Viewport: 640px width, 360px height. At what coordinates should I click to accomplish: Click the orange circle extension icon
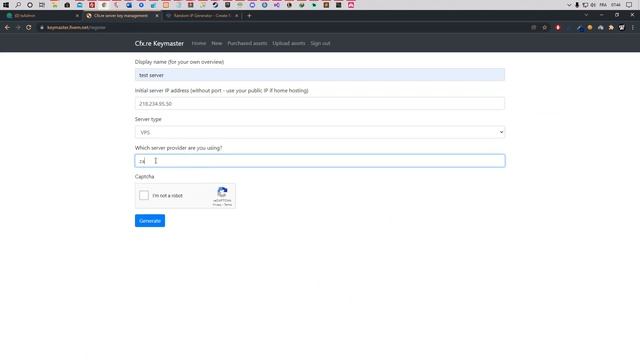590,27
